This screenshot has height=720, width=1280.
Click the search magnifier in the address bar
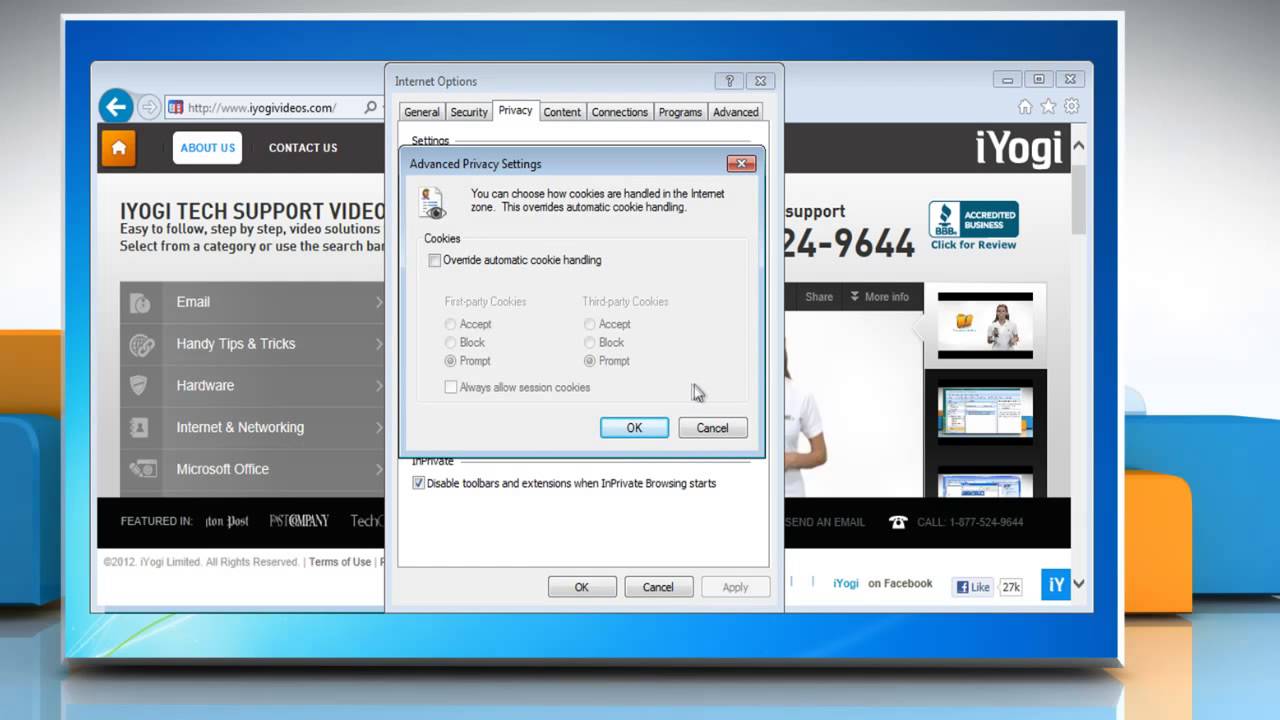click(369, 107)
